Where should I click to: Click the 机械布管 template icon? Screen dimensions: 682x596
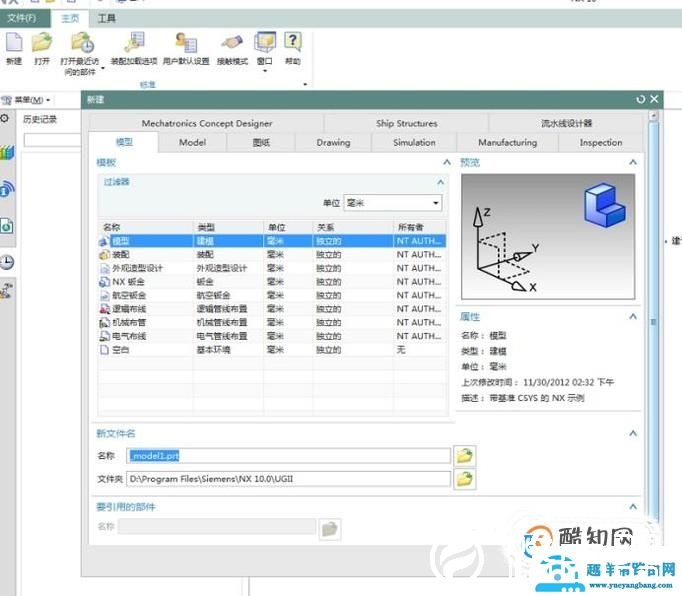(104, 322)
